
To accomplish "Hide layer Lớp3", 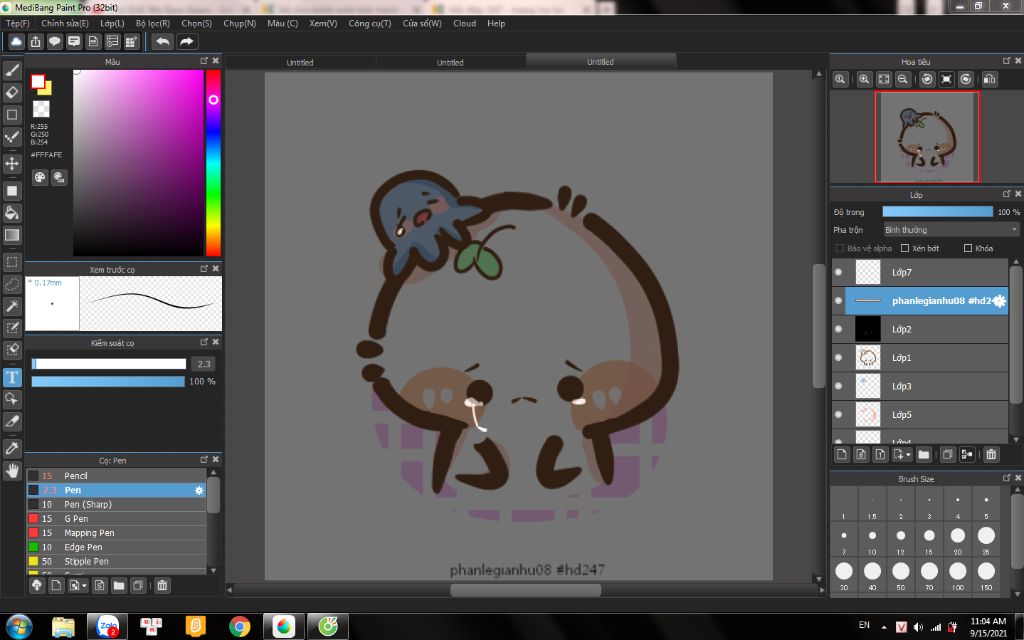I will 839,386.
